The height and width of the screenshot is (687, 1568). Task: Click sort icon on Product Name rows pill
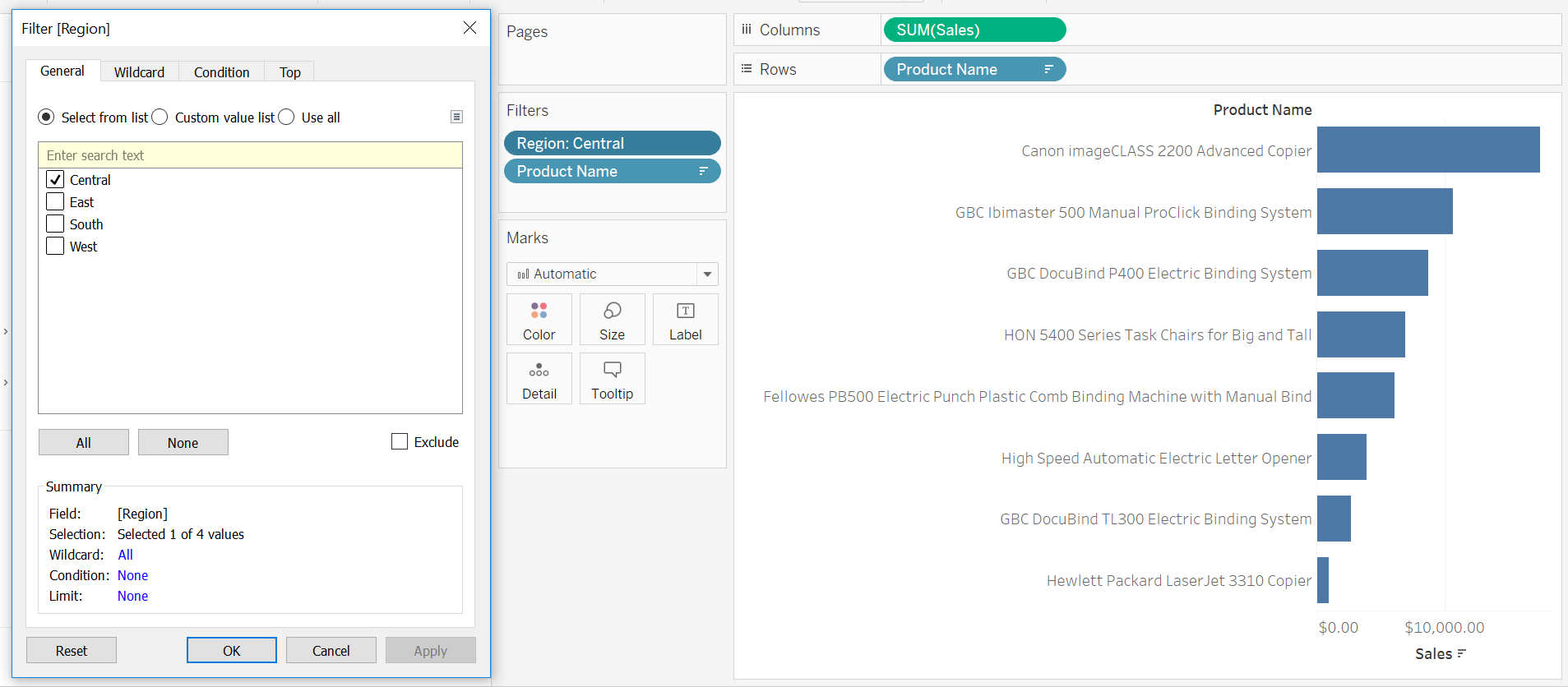1048,69
